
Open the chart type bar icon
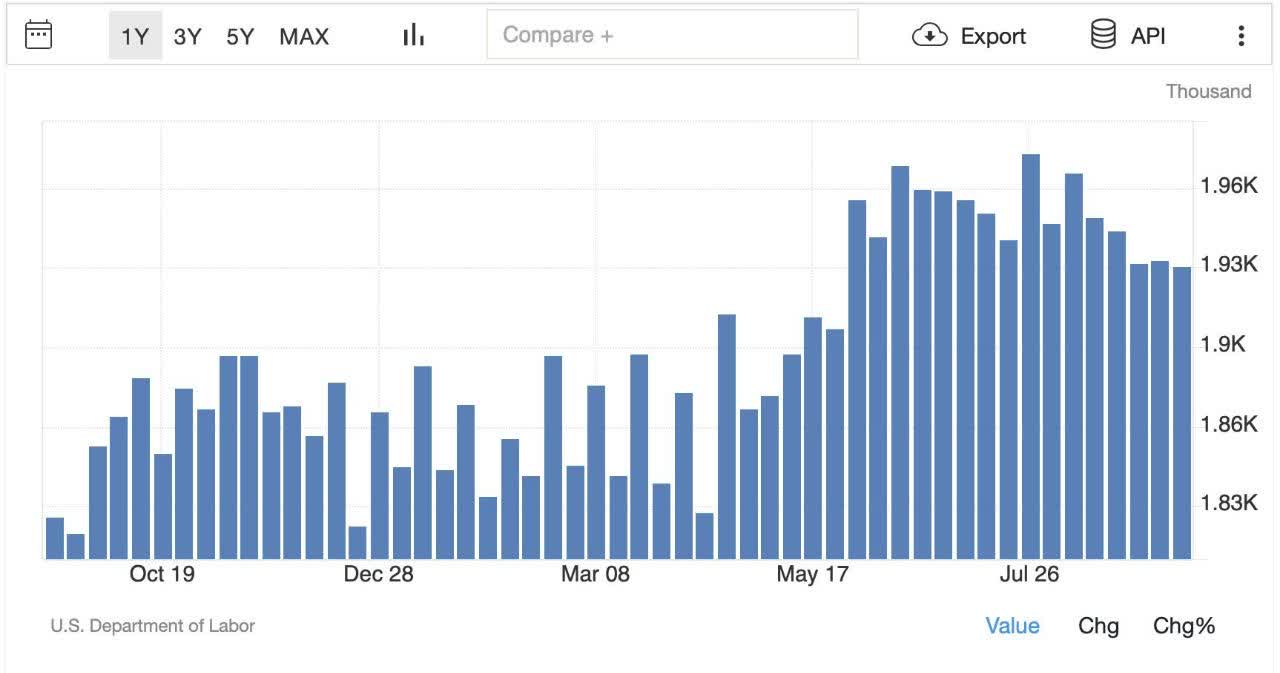[x=413, y=35]
